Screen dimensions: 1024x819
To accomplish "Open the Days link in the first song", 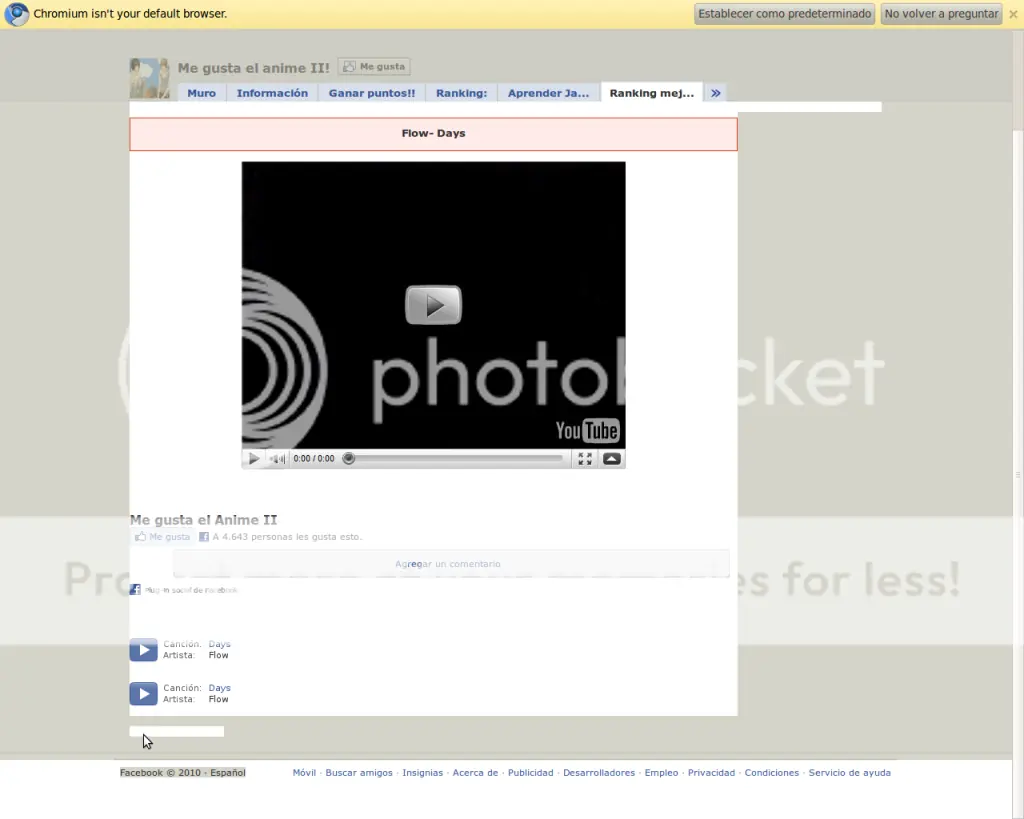I will (x=219, y=644).
